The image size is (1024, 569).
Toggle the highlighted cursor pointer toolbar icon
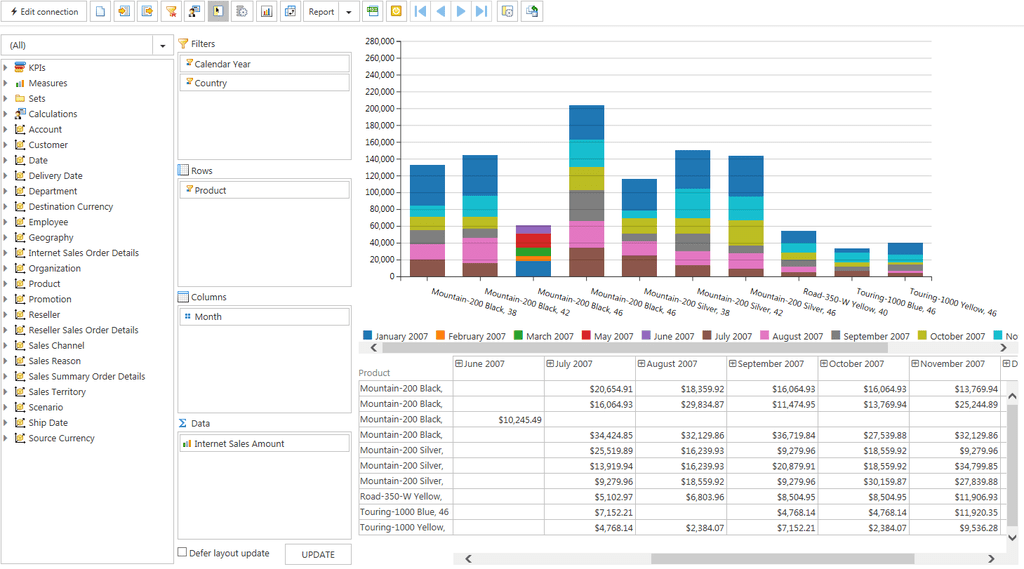coord(218,12)
